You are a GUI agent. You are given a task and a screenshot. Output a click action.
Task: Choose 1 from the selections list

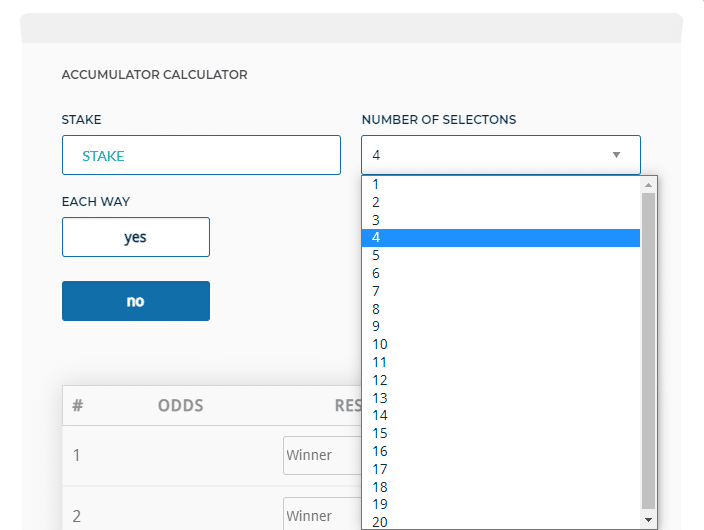pyautogui.click(x=501, y=184)
